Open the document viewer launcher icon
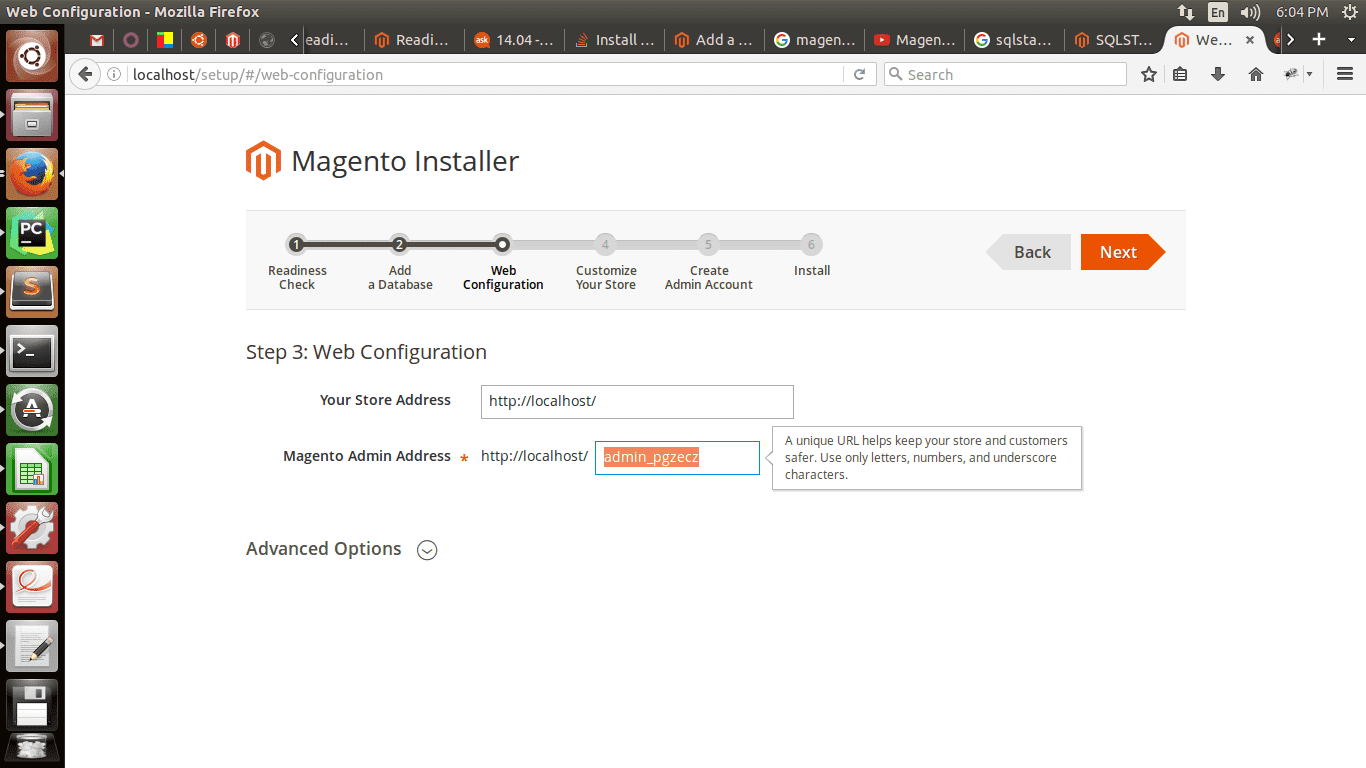Image resolution: width=1366 pixels, height=768 pixels. [x=32, y=587]
